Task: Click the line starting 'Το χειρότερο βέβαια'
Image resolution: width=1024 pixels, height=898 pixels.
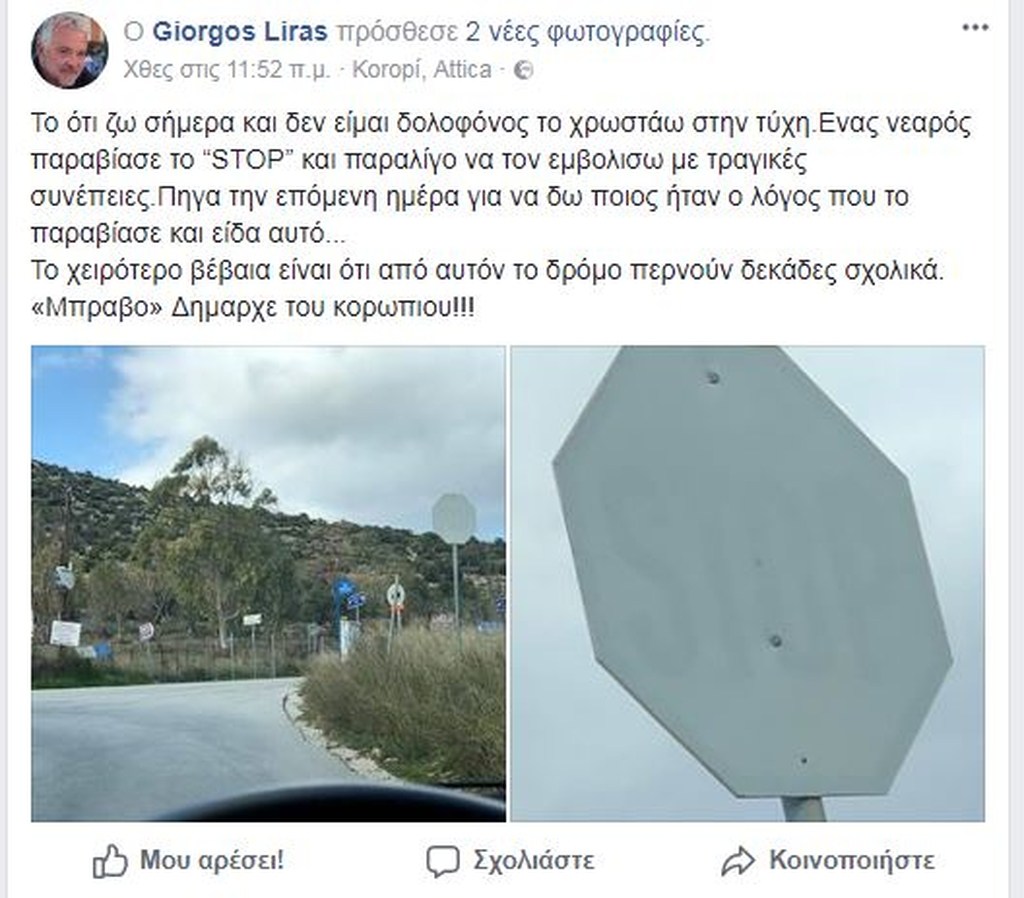Action: (x=487, y=270)
